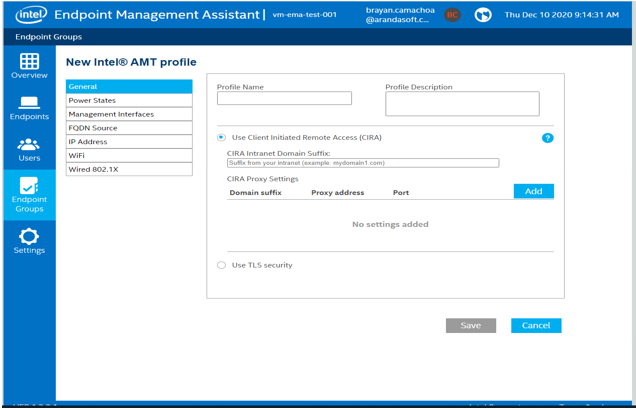Open the Management Interfaces section
Screen dimensions: 636x410
tap(129, 114)
